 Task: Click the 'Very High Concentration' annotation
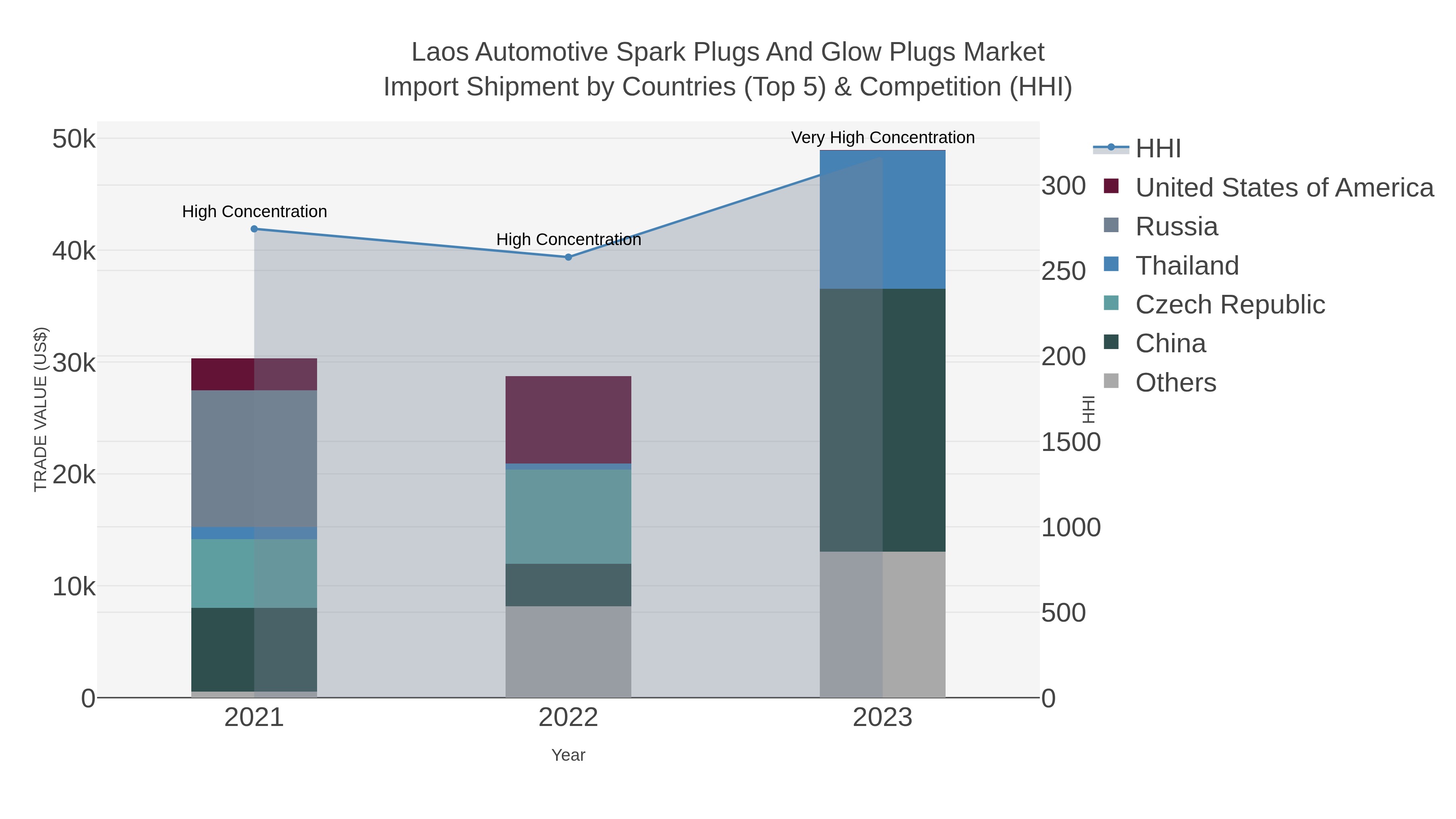pyautogui.click(x=883, y=138)
